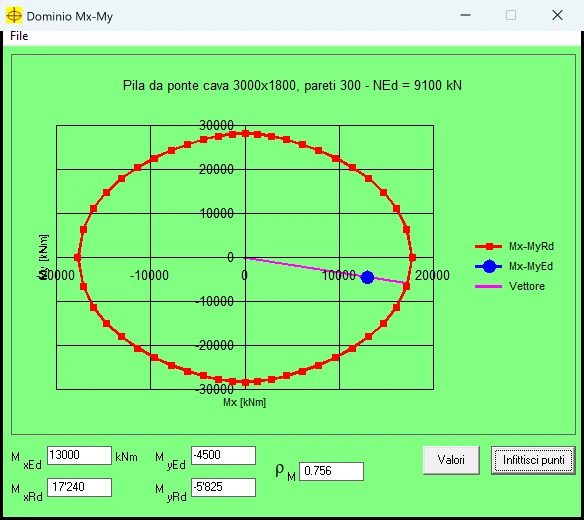The image size is (584, 520).
Task: Click the Vettore legend entry
Action: [510, 286]
